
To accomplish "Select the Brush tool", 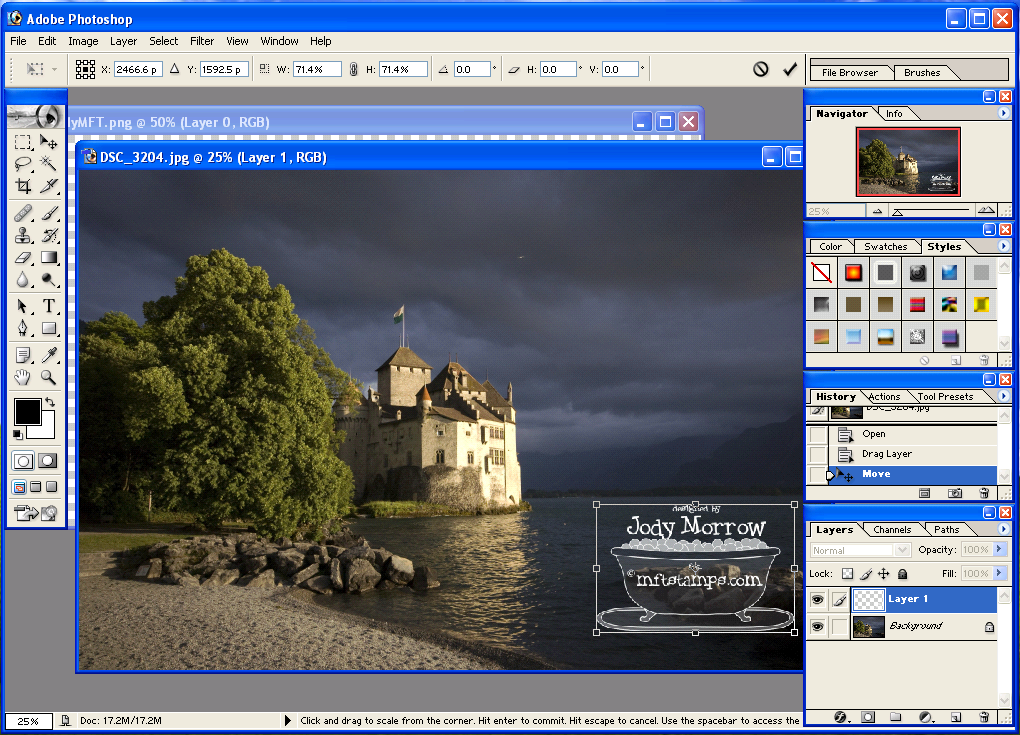I will [x=48, y=213].
